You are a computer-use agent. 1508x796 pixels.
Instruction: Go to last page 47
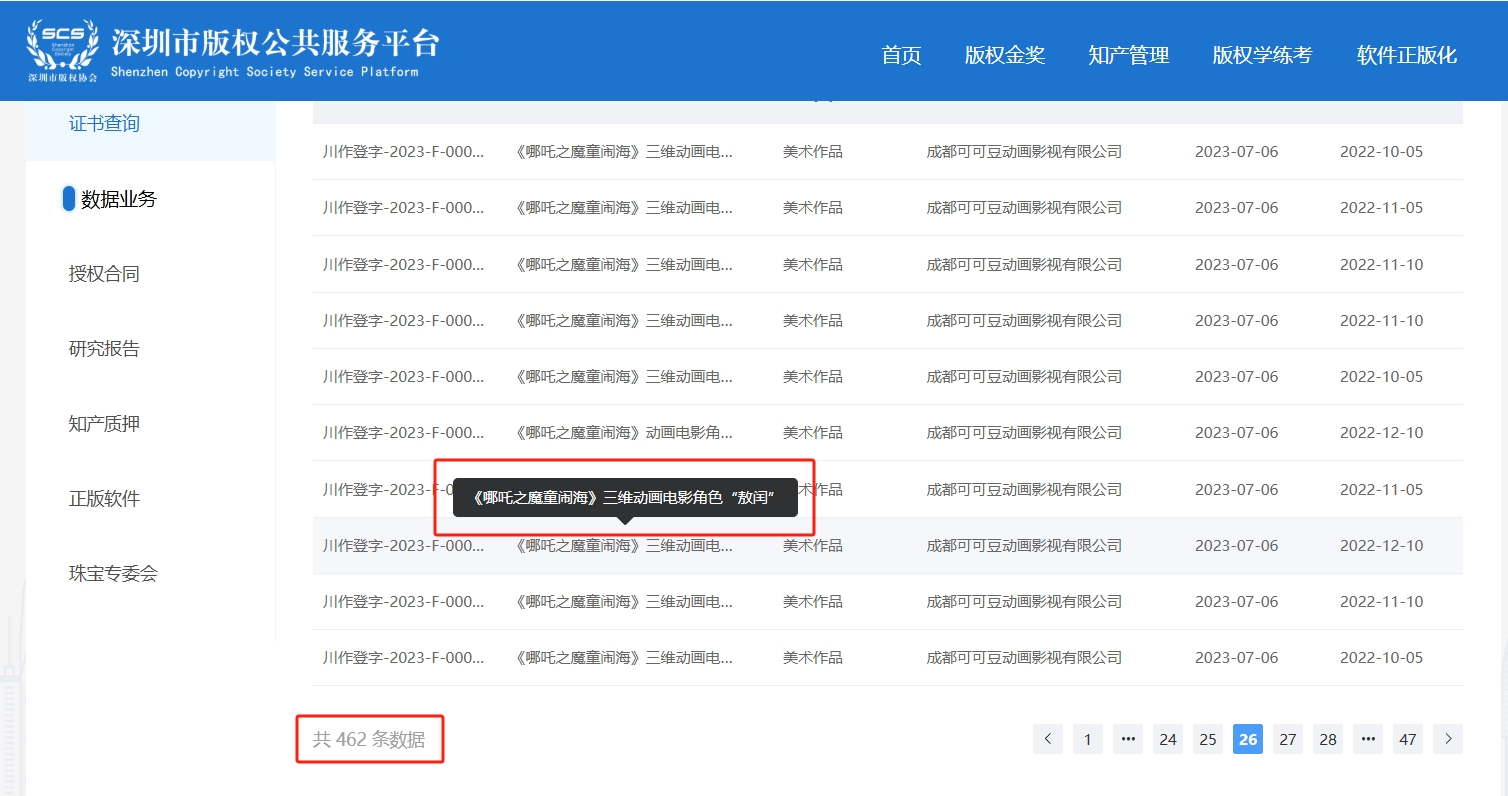coord(1408,739)
